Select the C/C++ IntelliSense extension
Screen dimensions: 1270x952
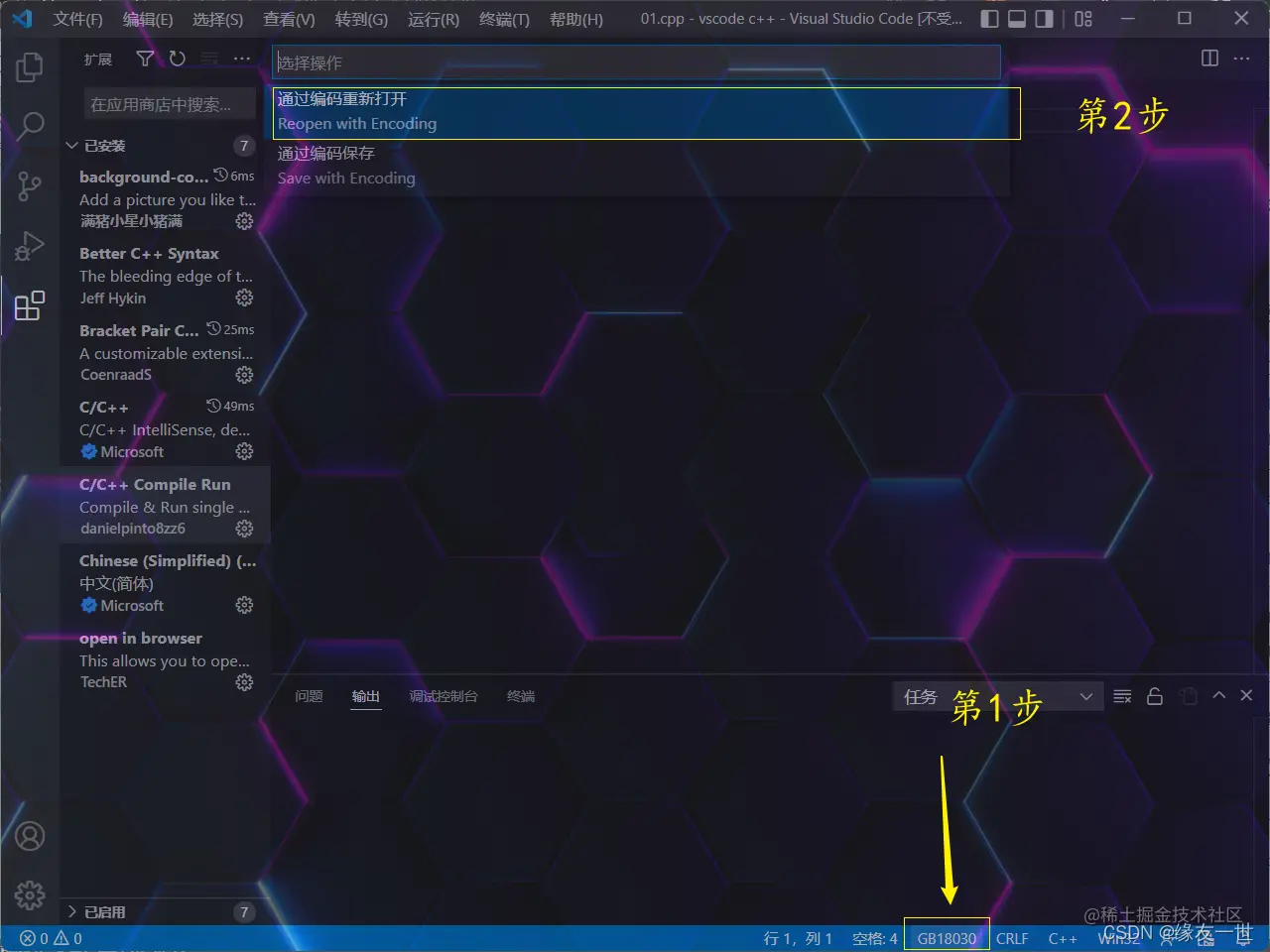click(165, 429)
